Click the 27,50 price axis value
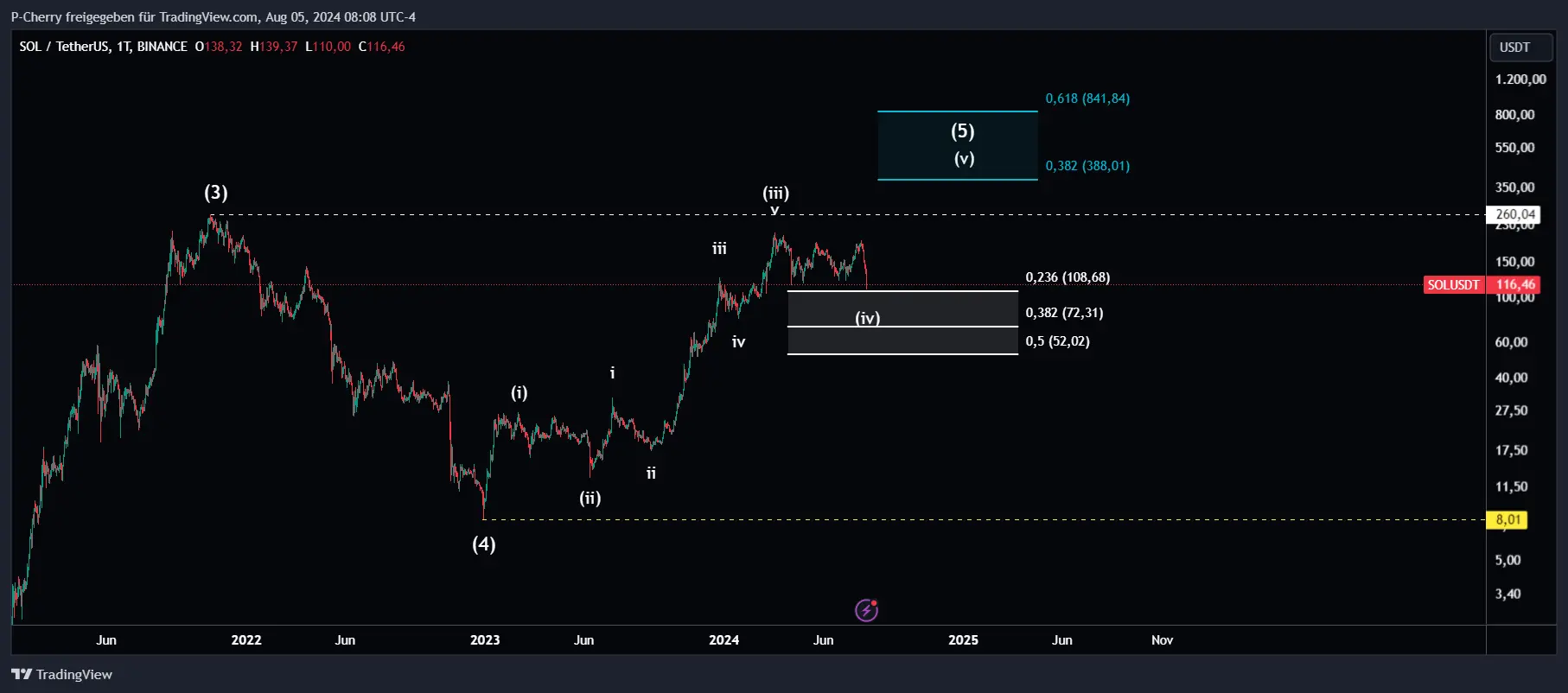The width and height of the screenshot is (1568, 693). point(1511,410)
